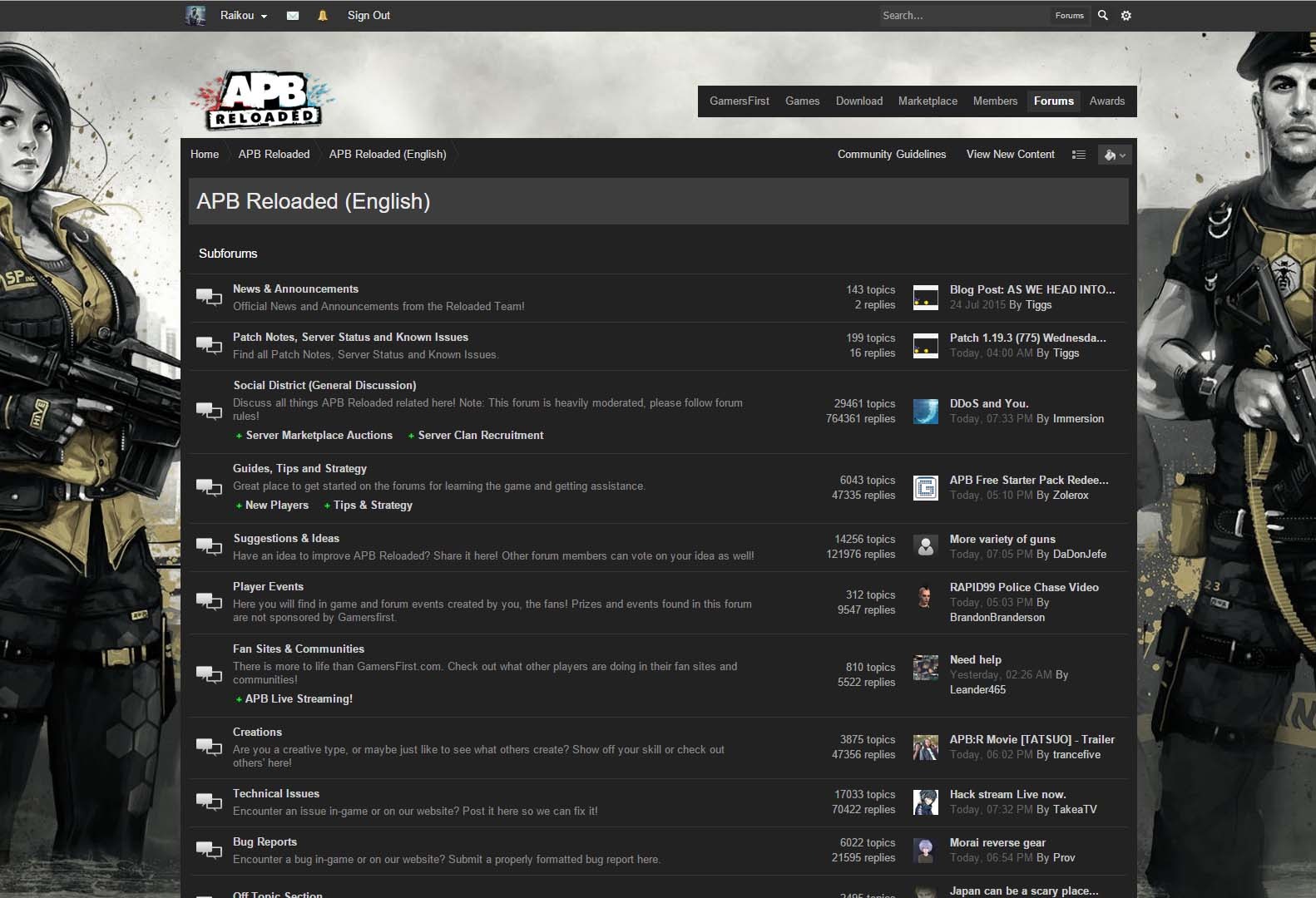The width and height of the screenshot is (1316, 898).
Task: Open Server Marketplace Auctions subforum
Action: point(319,436)
